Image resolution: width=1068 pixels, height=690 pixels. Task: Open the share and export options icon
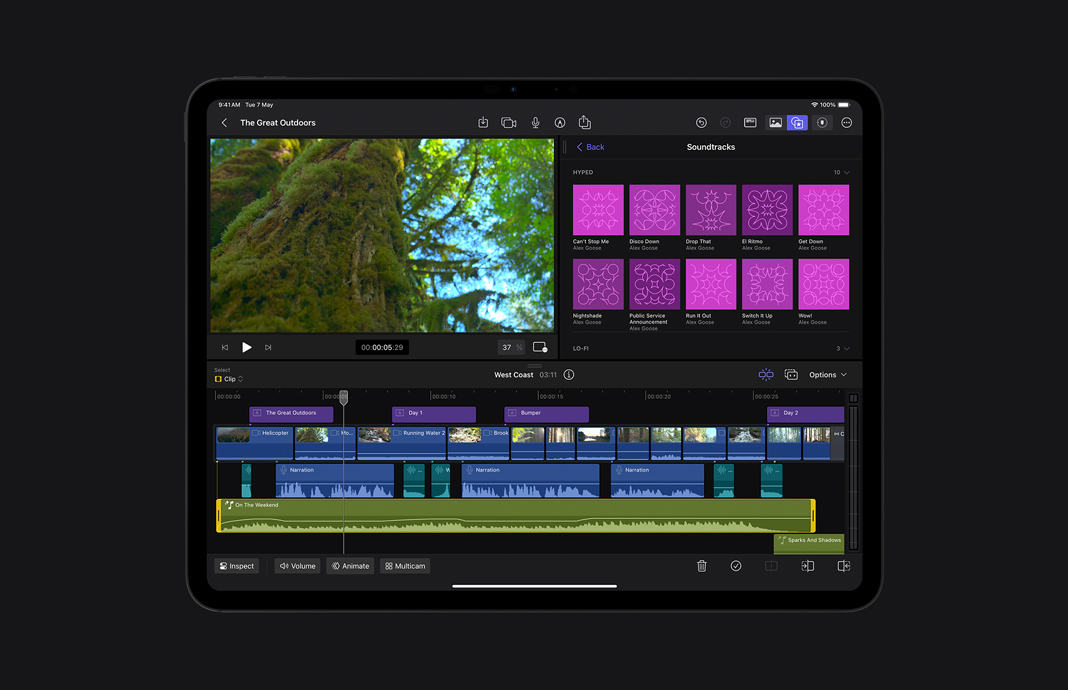[x=584, y=122]
